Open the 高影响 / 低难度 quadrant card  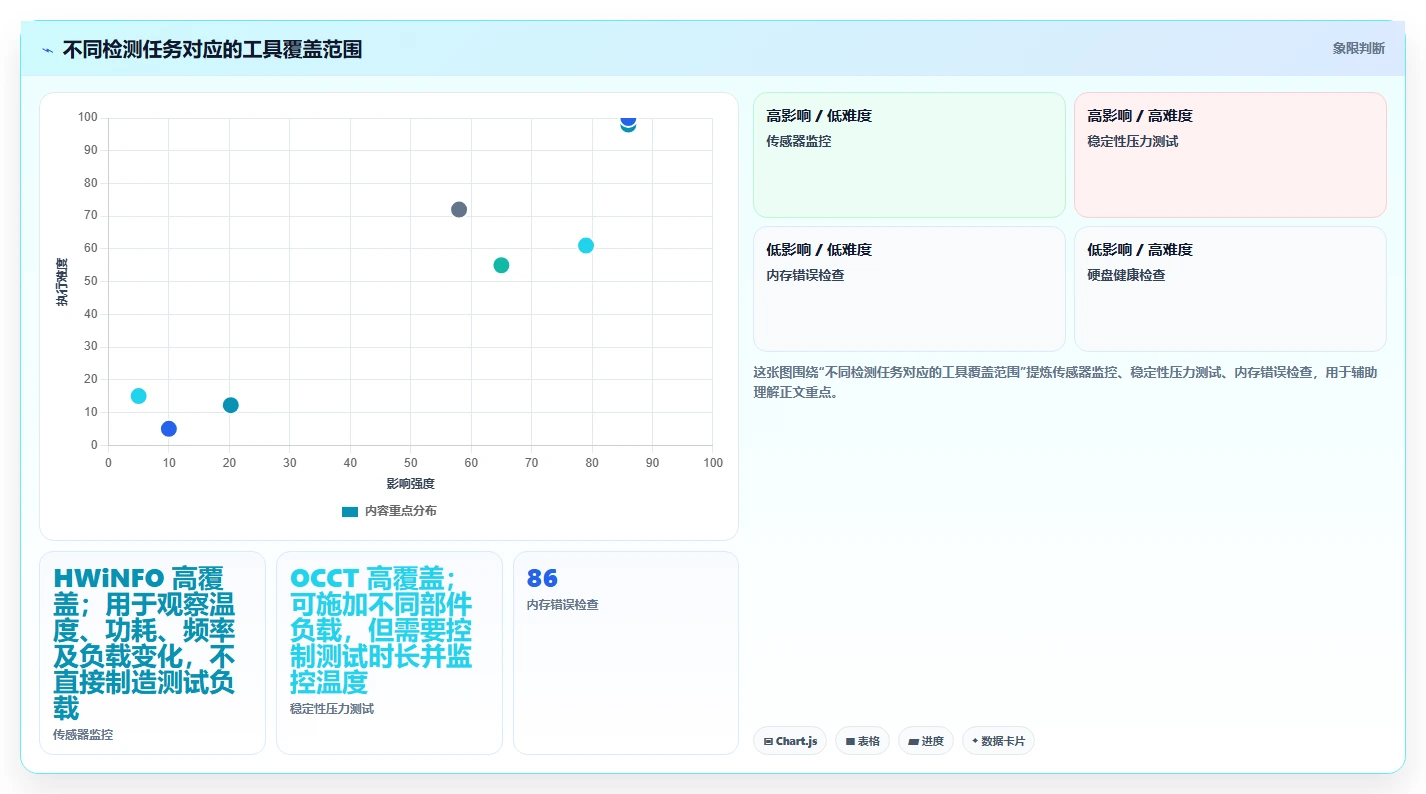909,155
